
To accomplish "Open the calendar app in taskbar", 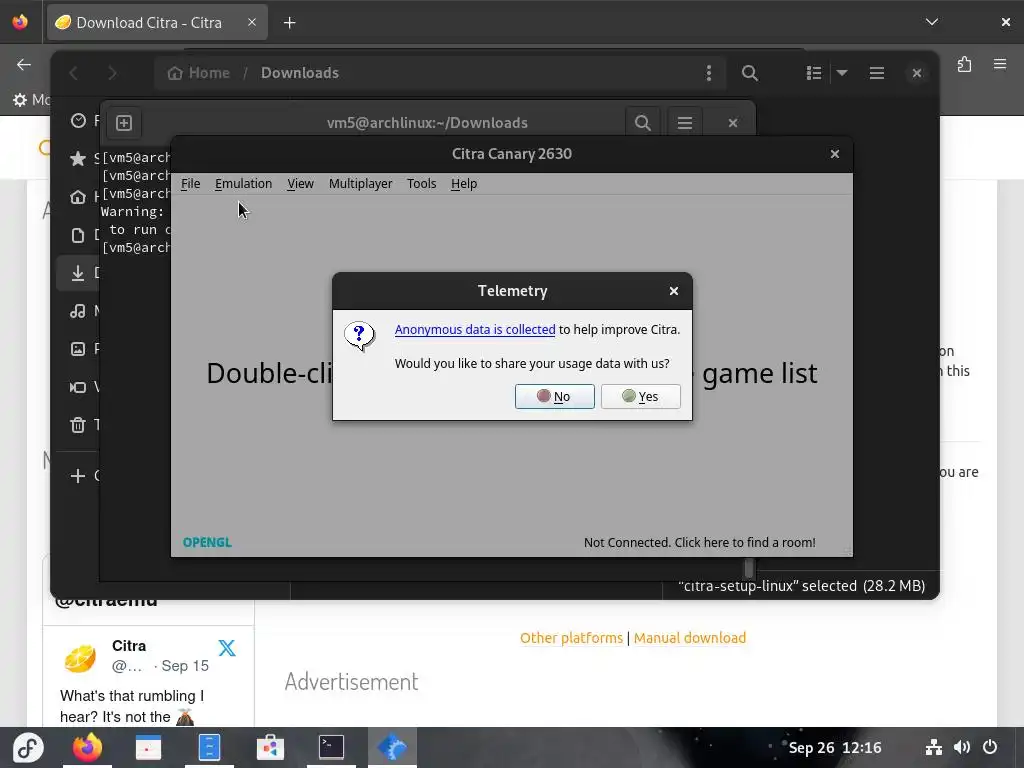I will [x=148, y=748].
